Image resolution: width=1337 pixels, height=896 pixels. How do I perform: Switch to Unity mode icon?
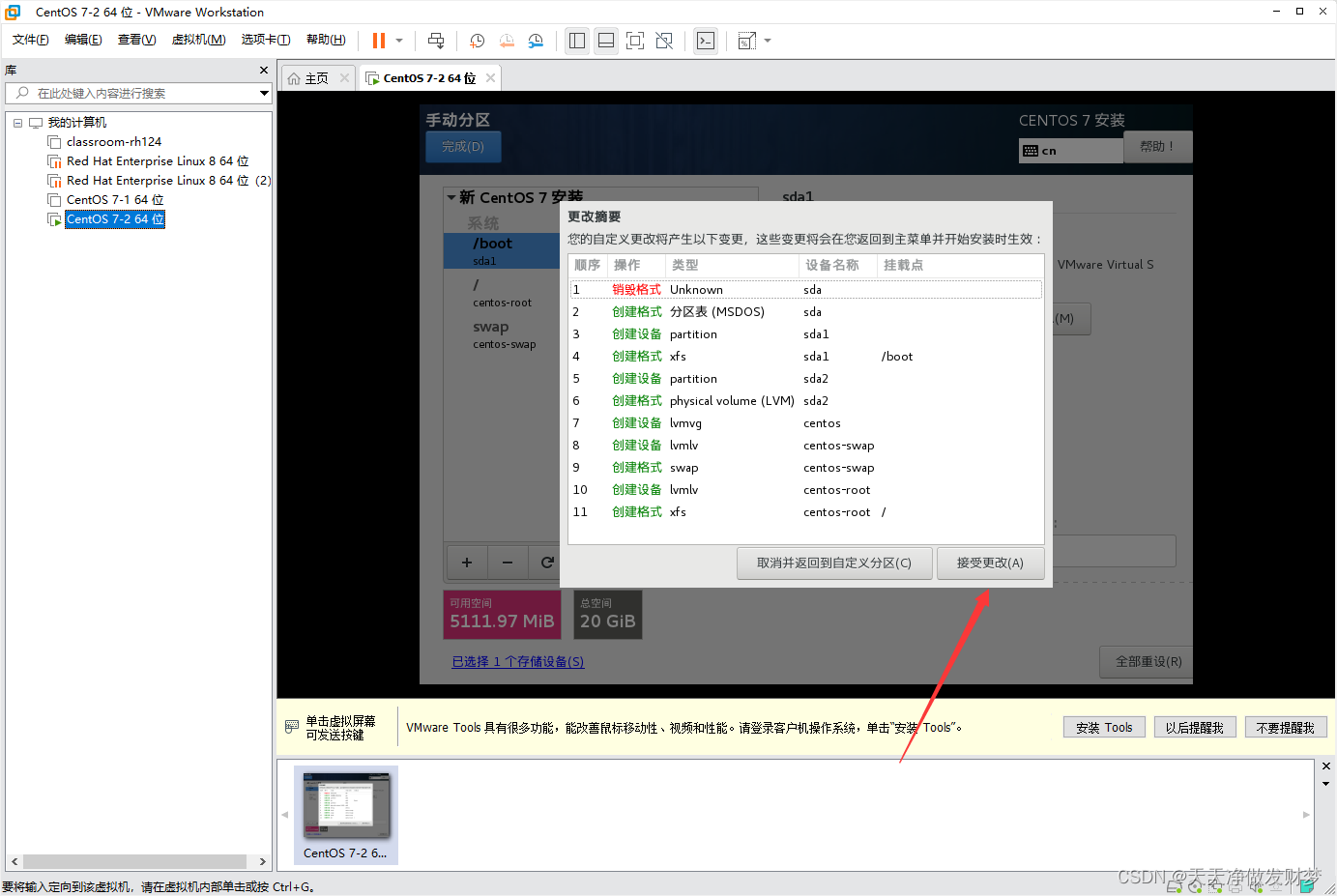tap(664, 41)
